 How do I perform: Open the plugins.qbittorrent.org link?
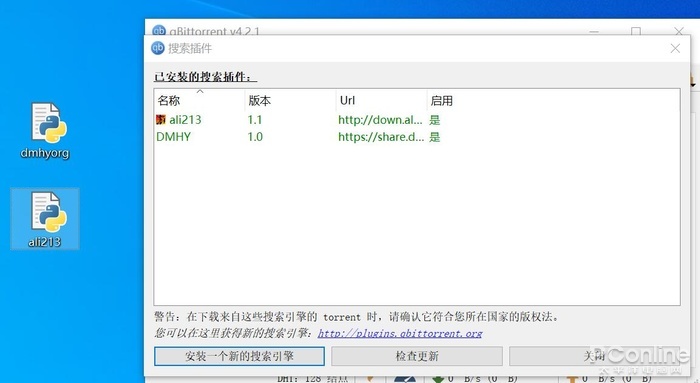click(400, 333)
